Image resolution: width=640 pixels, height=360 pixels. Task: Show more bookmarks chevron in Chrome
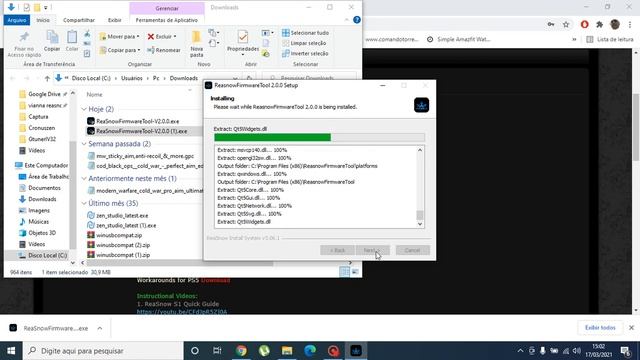574,39
